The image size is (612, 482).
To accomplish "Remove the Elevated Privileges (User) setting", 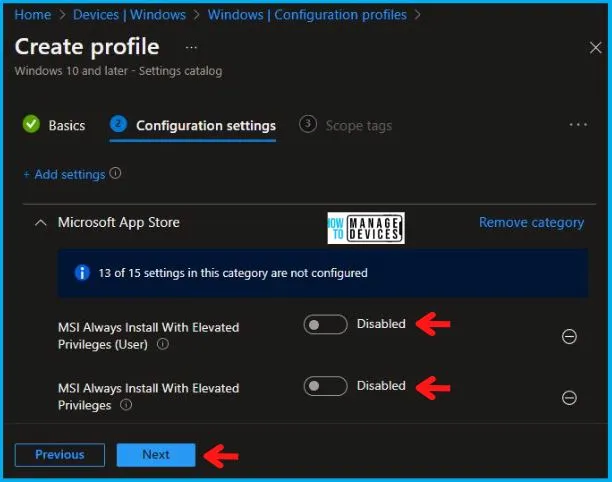I will coord(569,336).
